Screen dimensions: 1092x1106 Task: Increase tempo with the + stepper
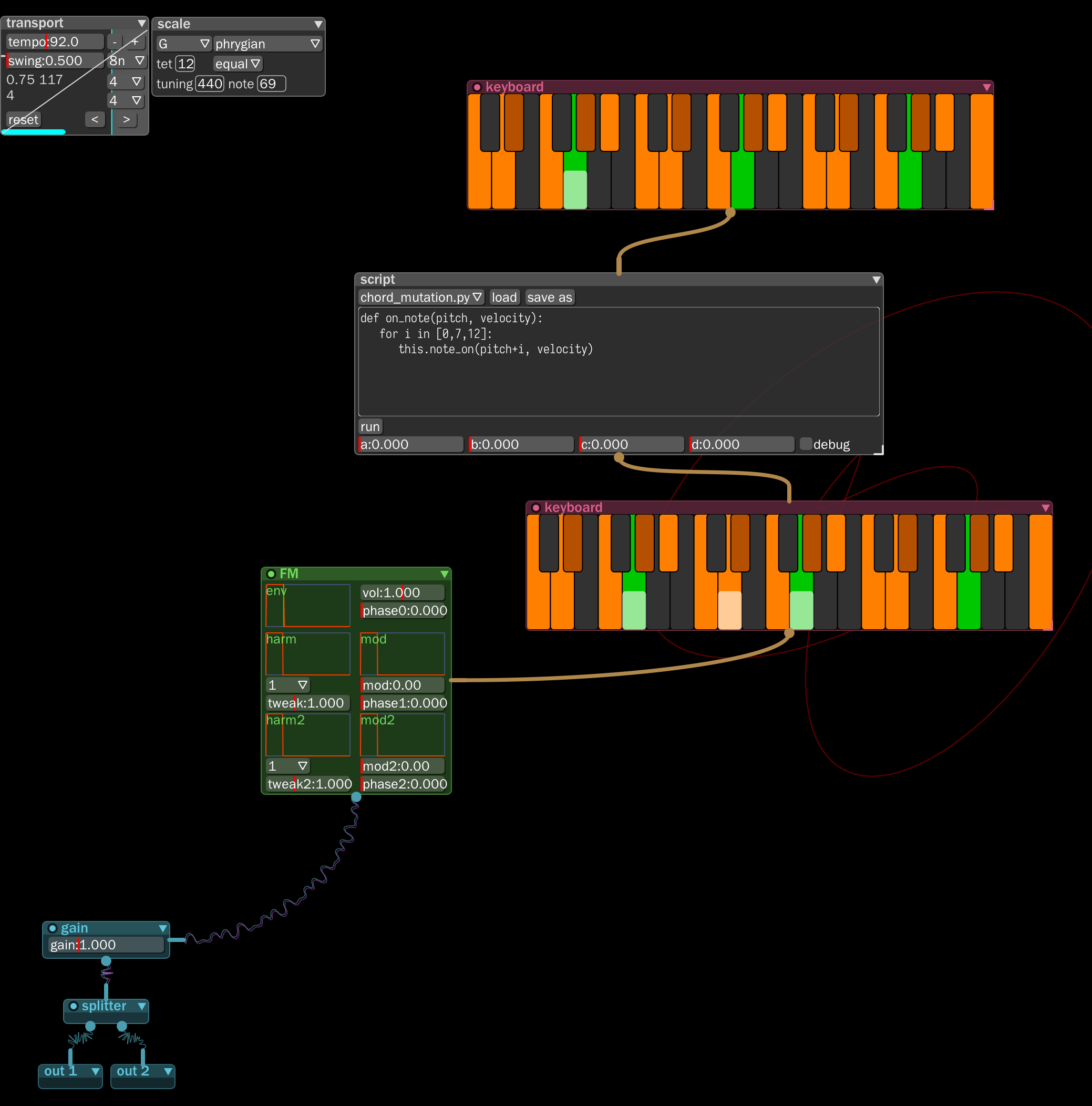(x=135, y=41)
